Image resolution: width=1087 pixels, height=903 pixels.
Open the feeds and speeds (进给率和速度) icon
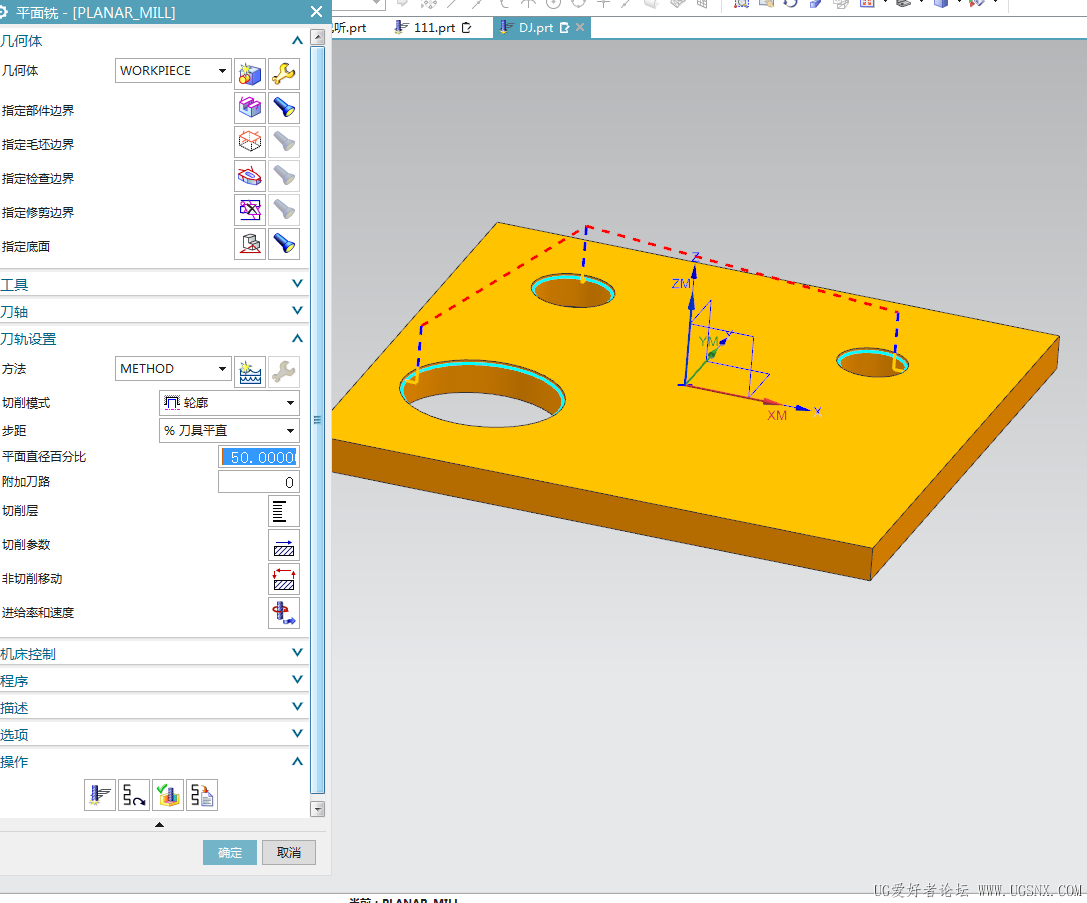point(284,613)
